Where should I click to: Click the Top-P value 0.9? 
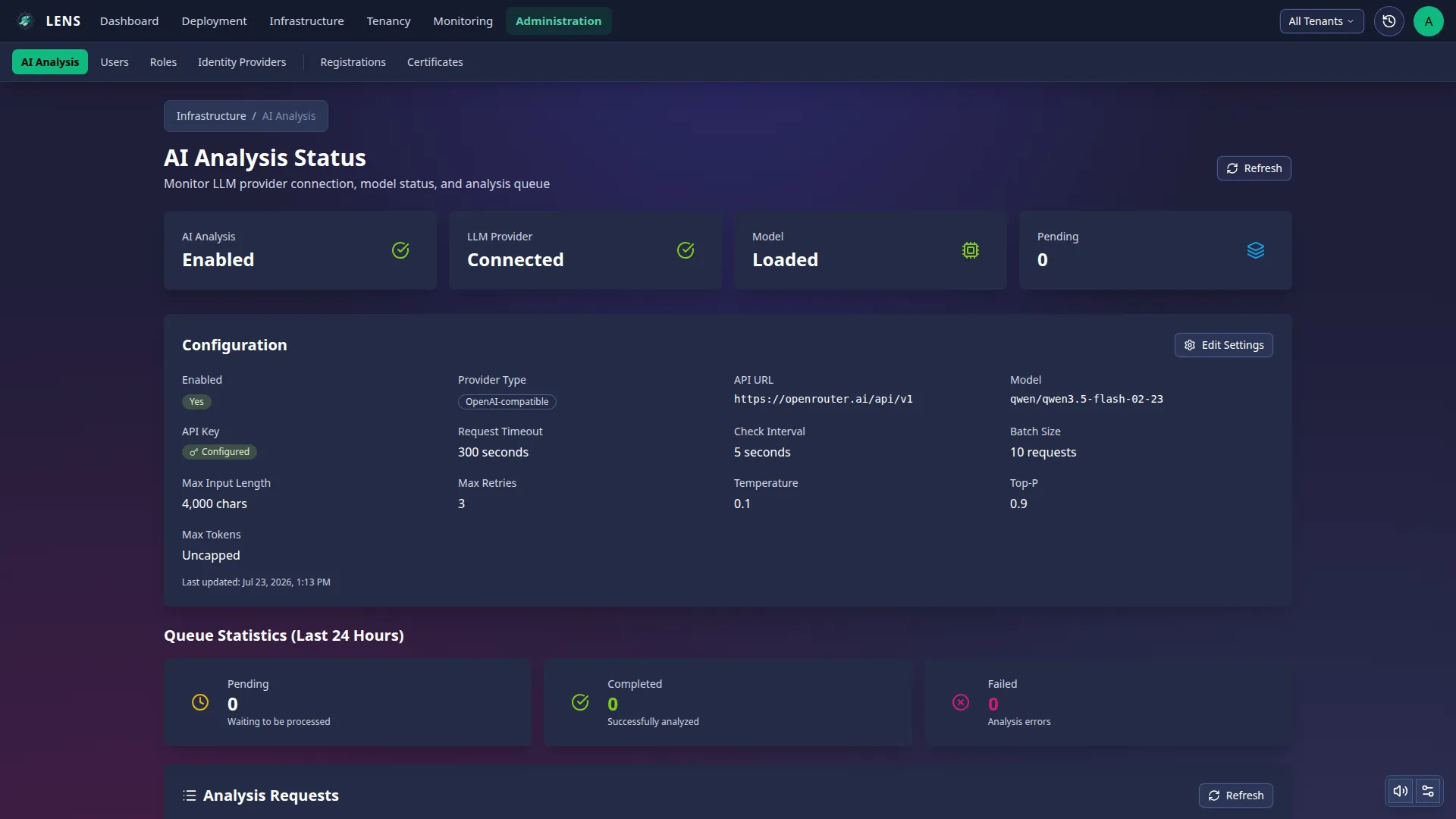[1018, 504]
